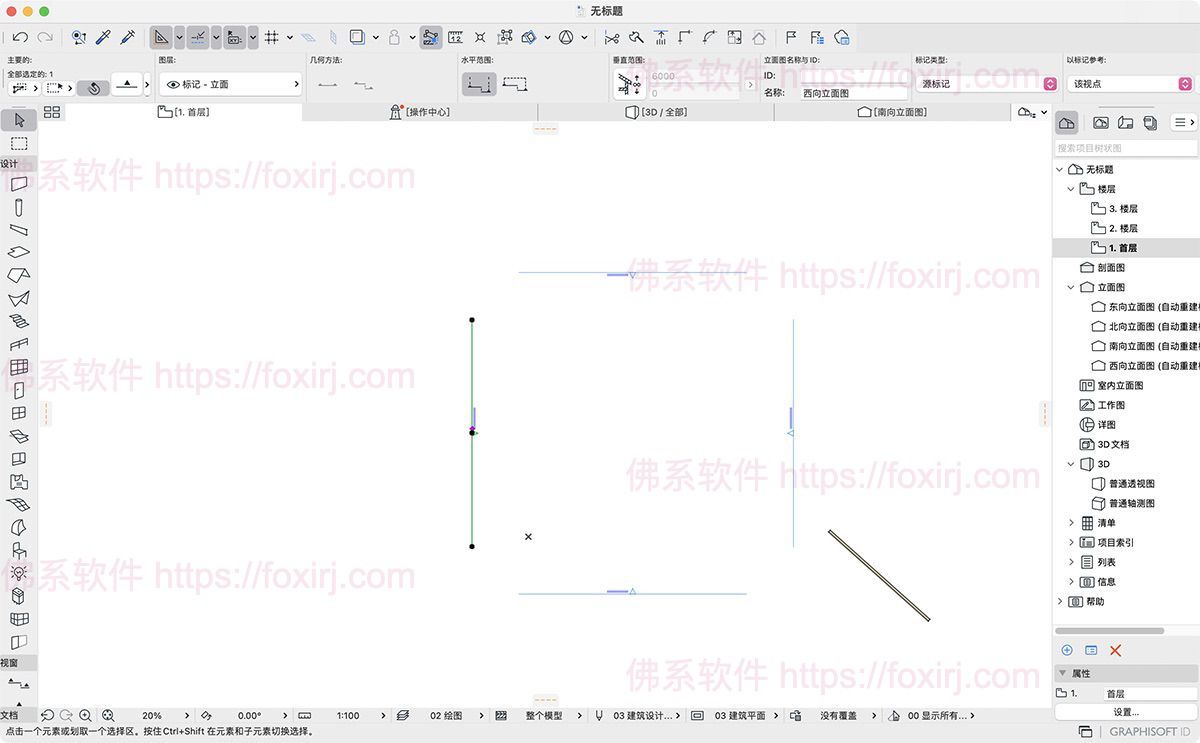This screenshot has width=1200, height=743.
Task: Collapse the 立面图 tree folder
Action: pyautogui.click(x=1071, y=287)
